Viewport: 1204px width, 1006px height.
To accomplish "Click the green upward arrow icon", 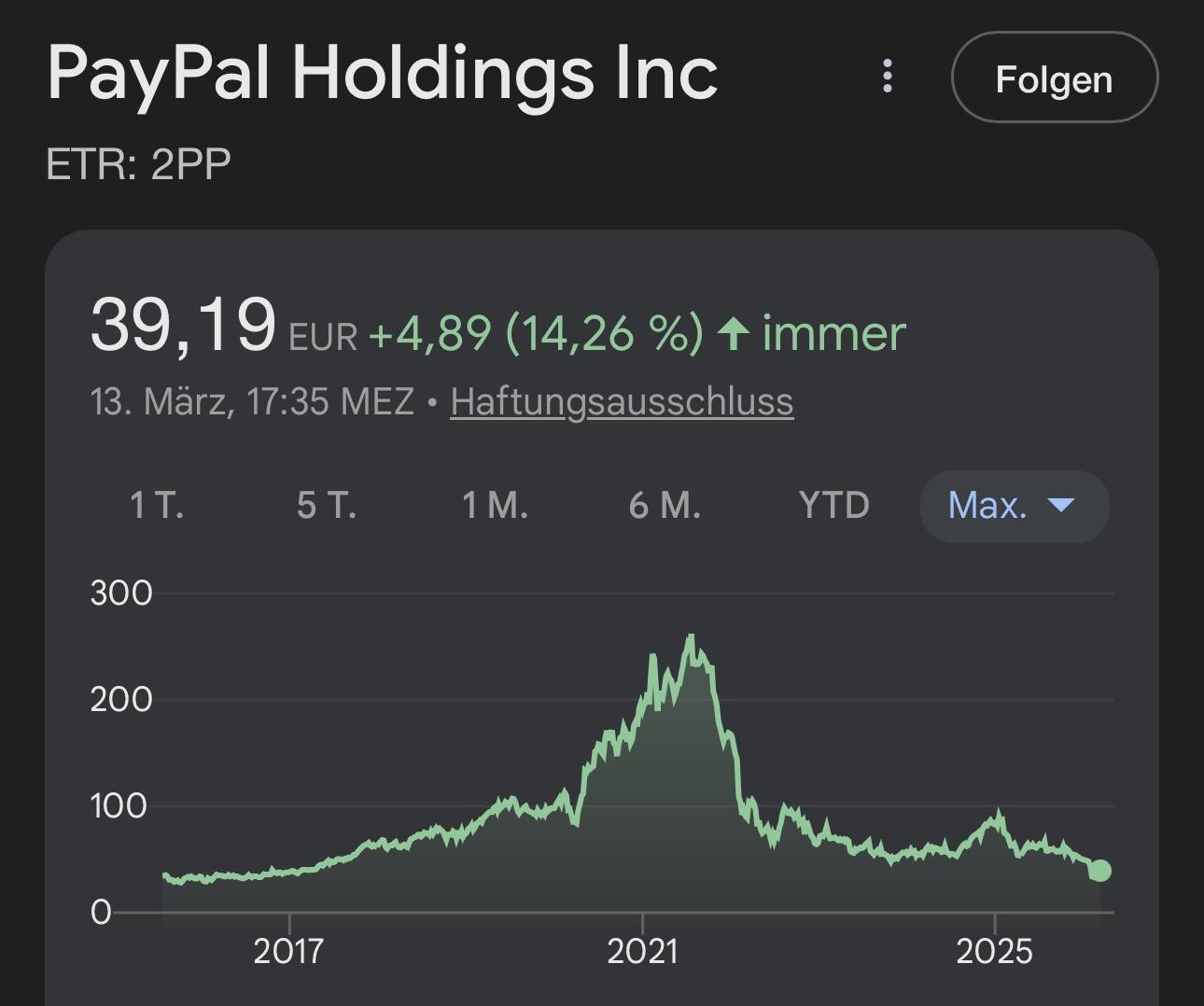I will (734, 334).
